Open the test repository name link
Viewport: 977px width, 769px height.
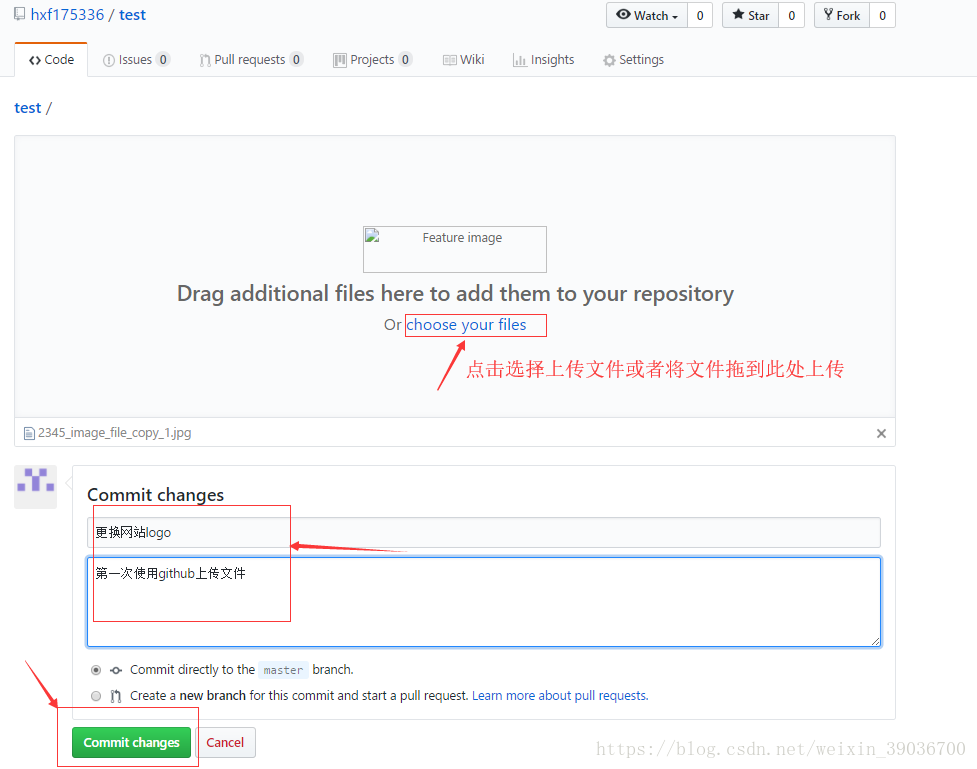point(132,15)
